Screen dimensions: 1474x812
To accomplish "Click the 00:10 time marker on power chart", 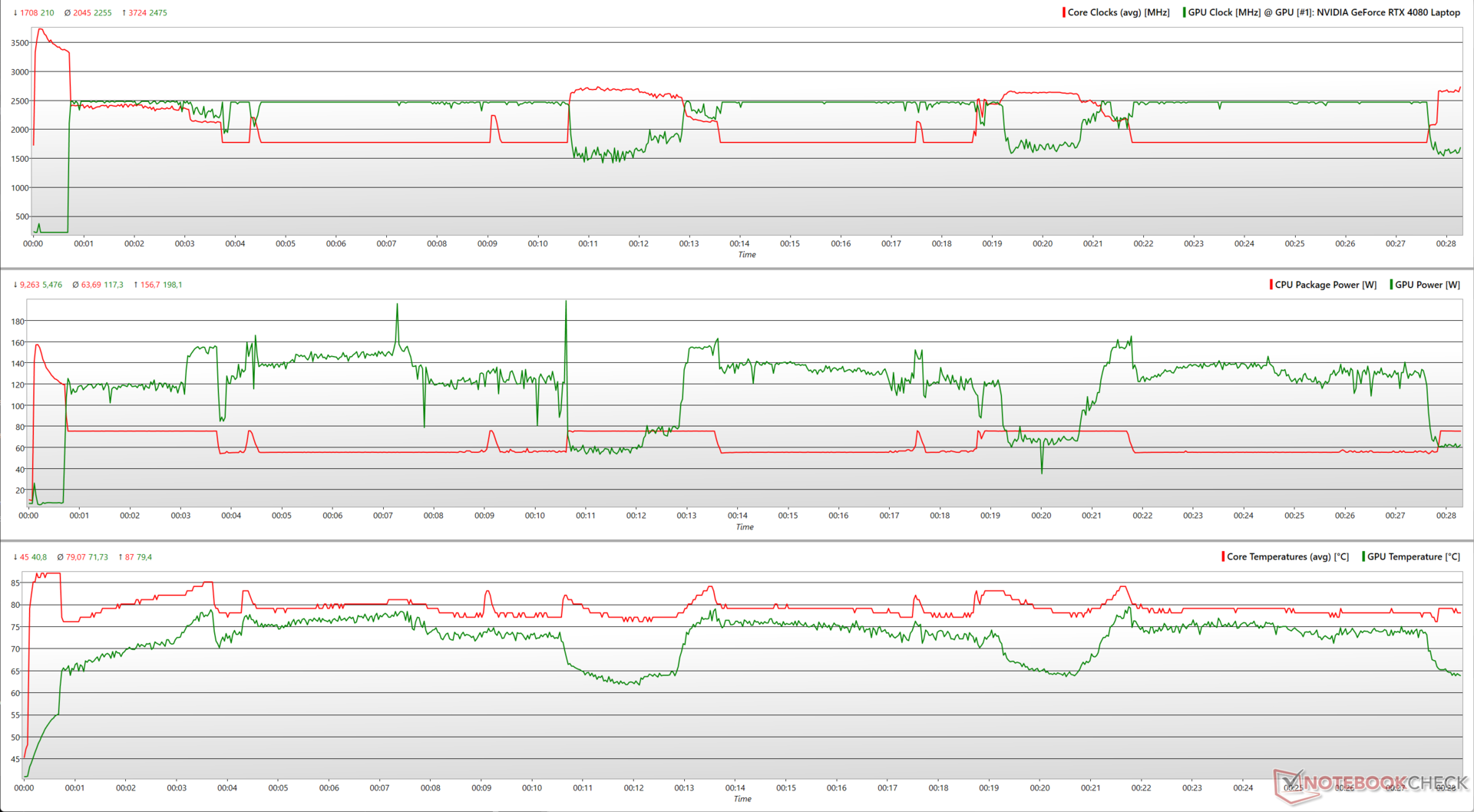I will 535,516.
